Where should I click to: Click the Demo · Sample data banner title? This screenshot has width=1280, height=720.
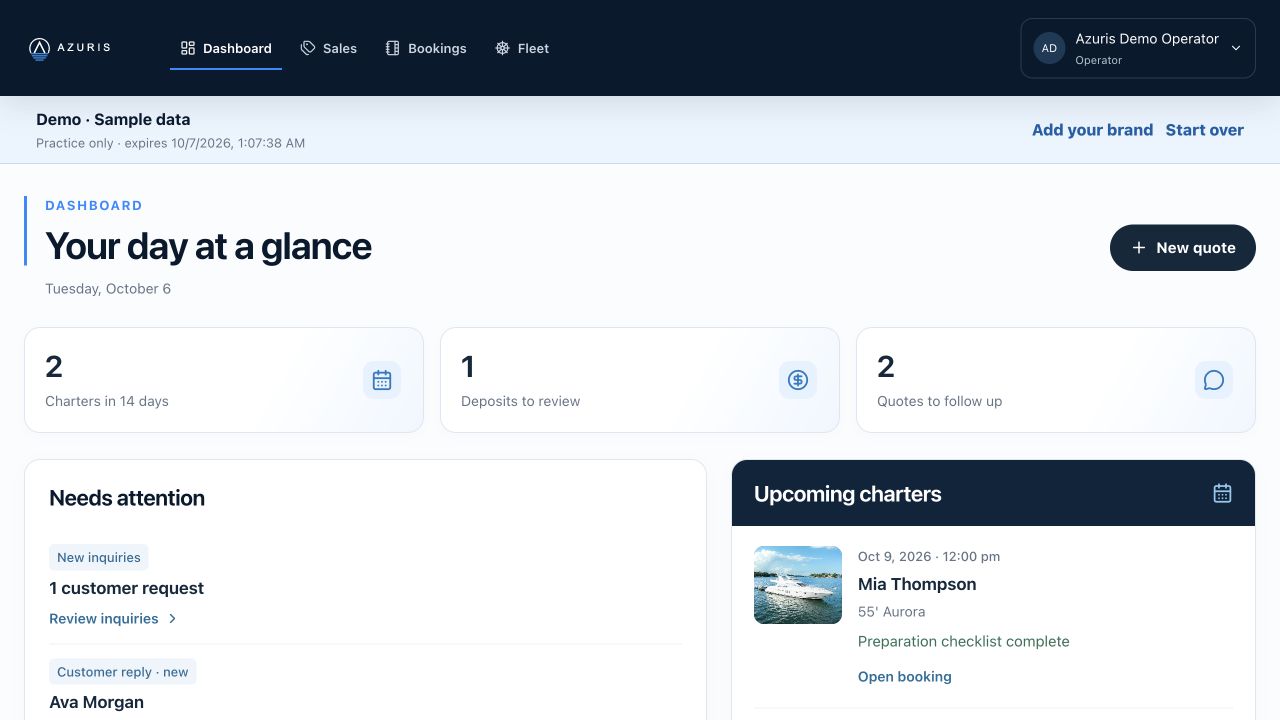113,119
